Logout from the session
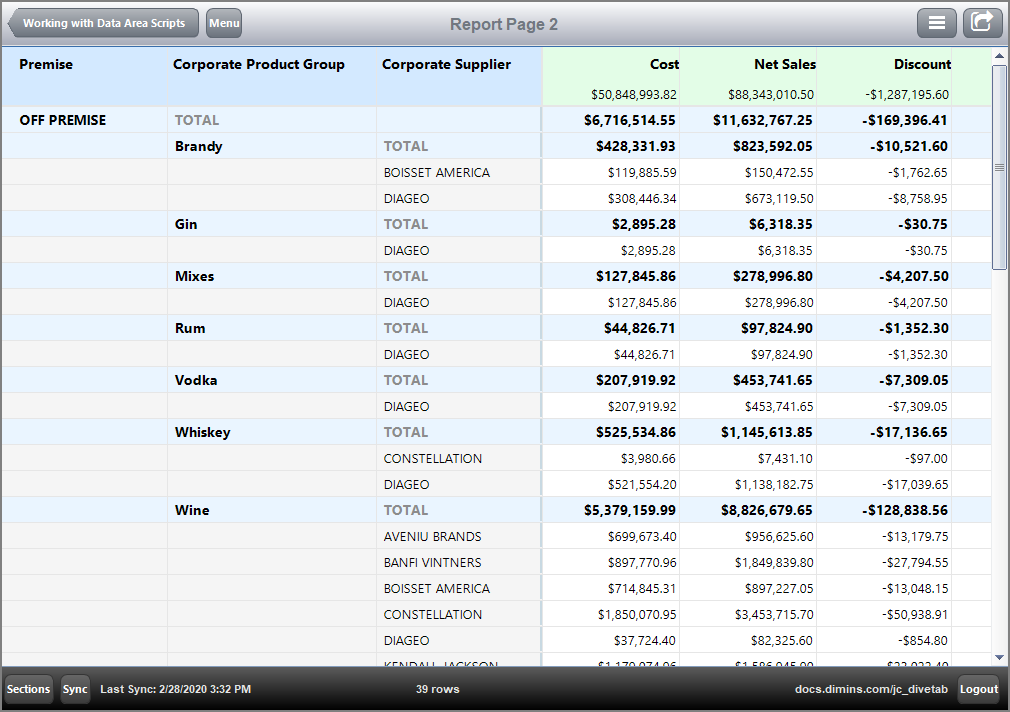Viewport: 1010px width, 712px height. click(x=978, y=689)
